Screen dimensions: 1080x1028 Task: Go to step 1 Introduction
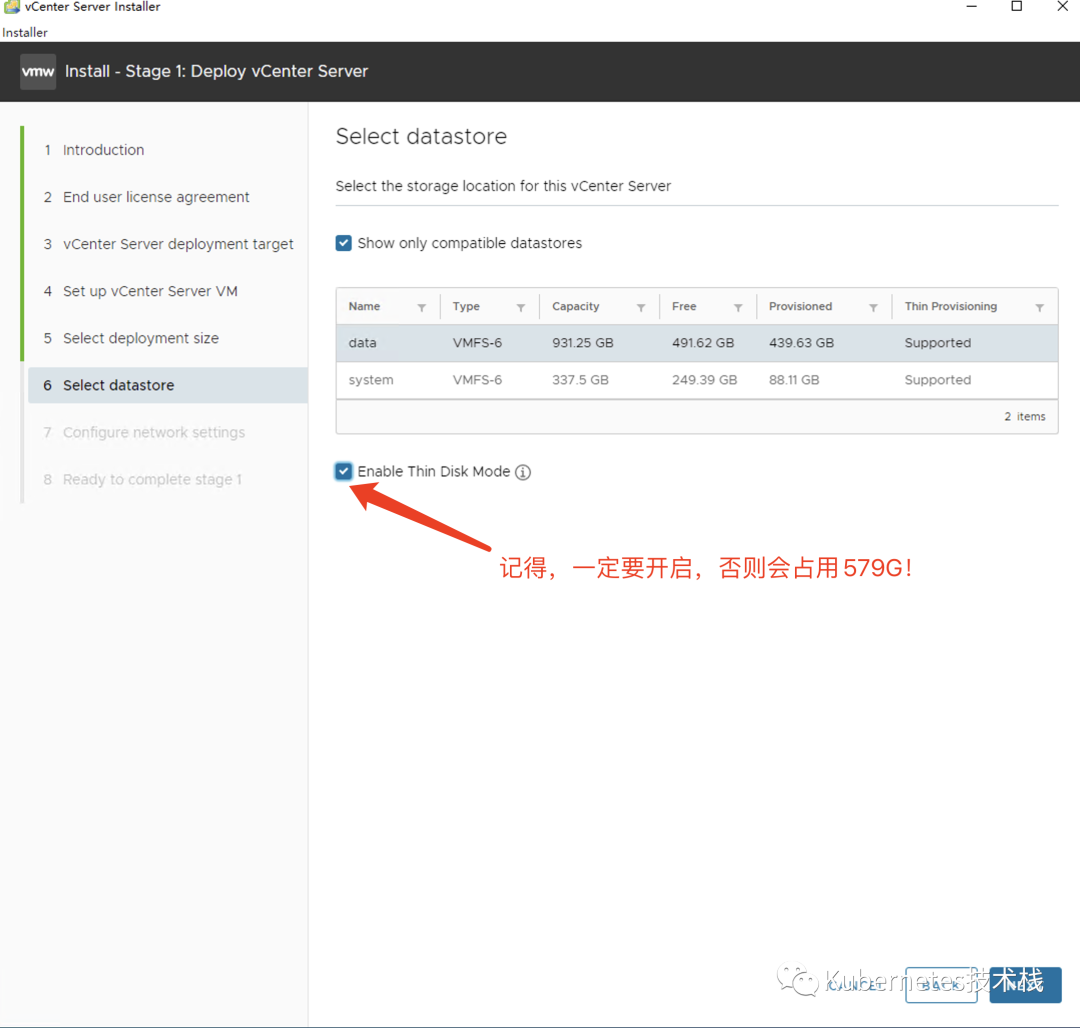[103, 150]
